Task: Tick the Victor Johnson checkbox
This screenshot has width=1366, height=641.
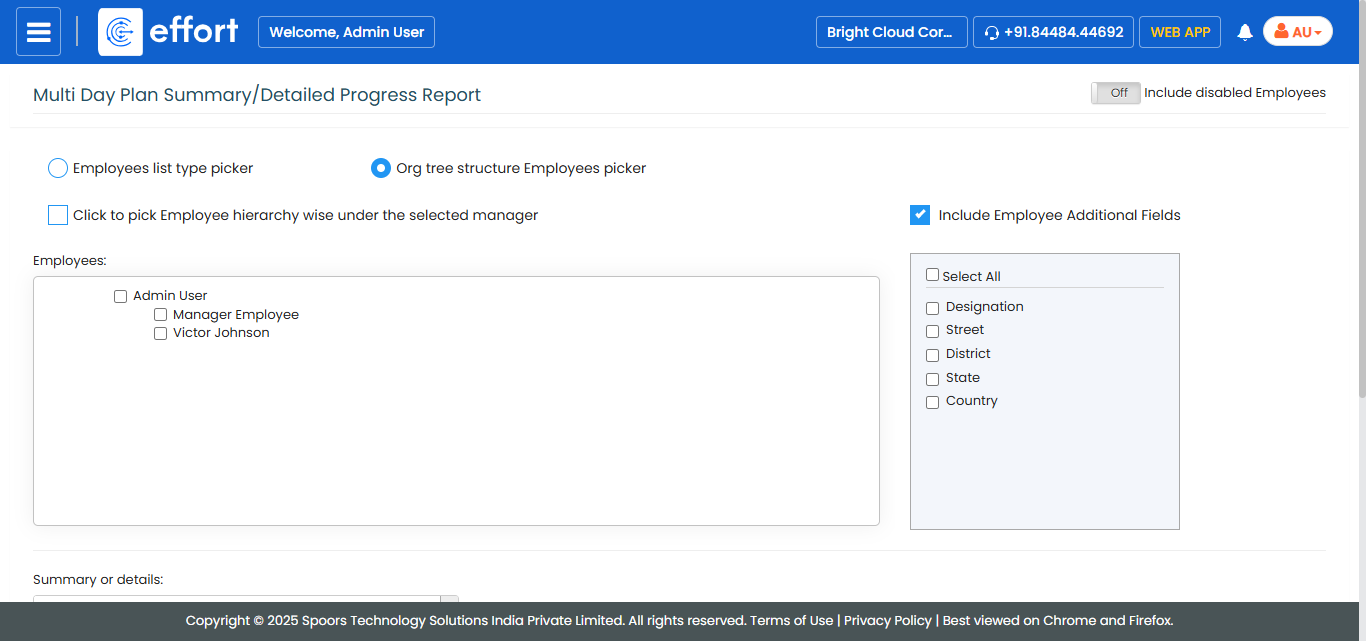Action: 161,334
